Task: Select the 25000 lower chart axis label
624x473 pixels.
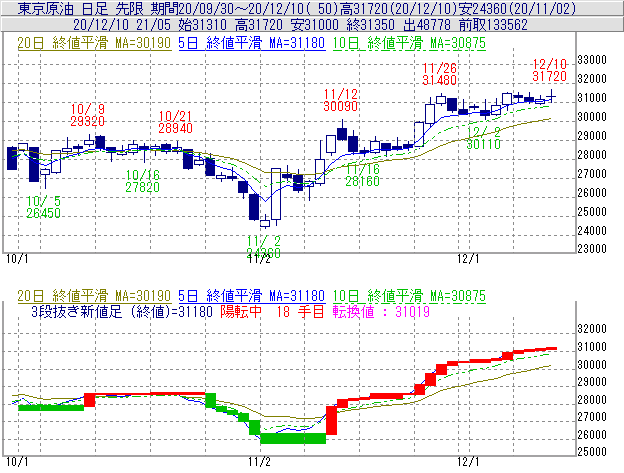Action: [x=592, y=452]
